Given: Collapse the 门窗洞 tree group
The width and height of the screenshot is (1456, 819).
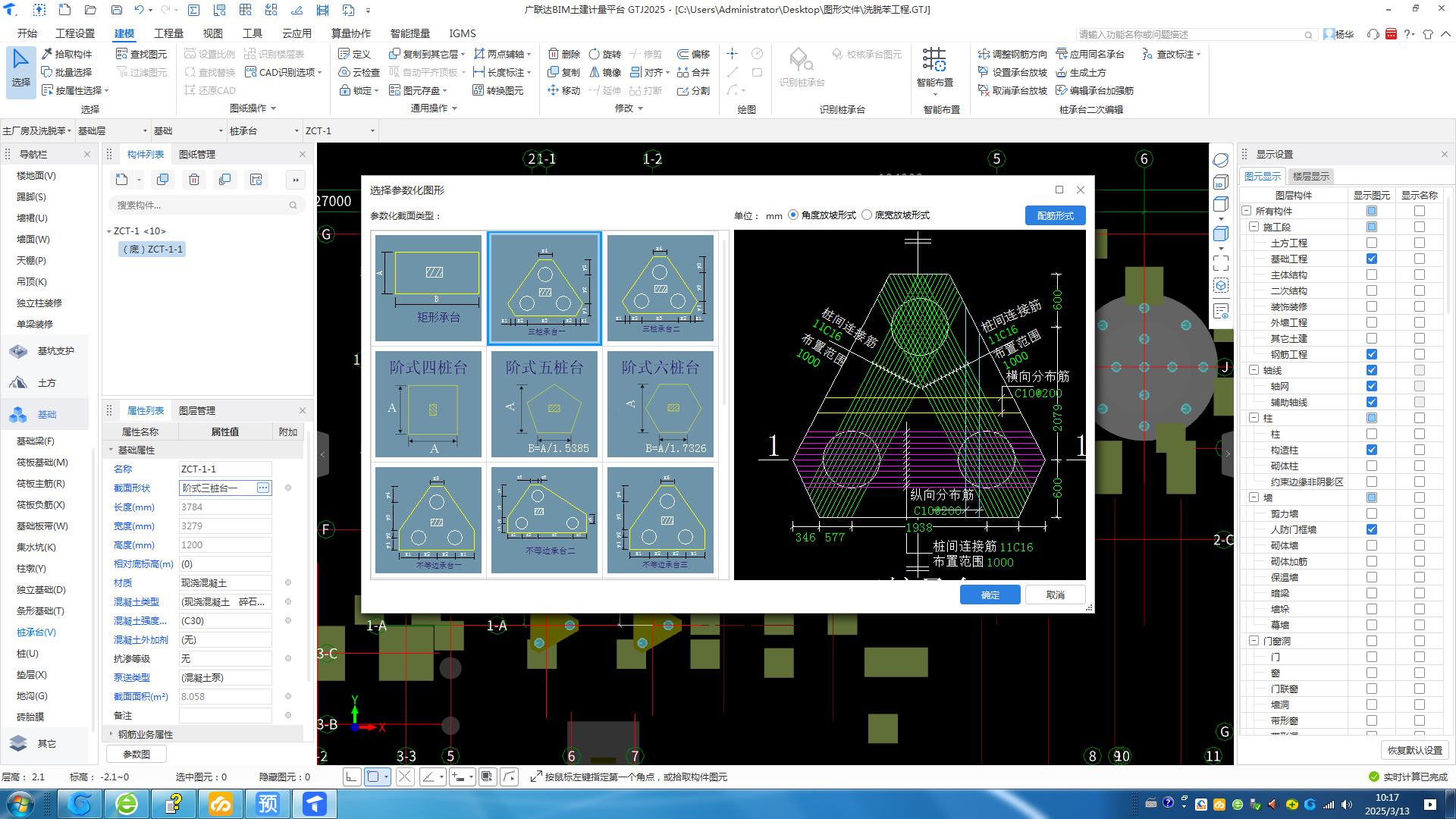Looking at the screenshot, I should pos(1254,641).
